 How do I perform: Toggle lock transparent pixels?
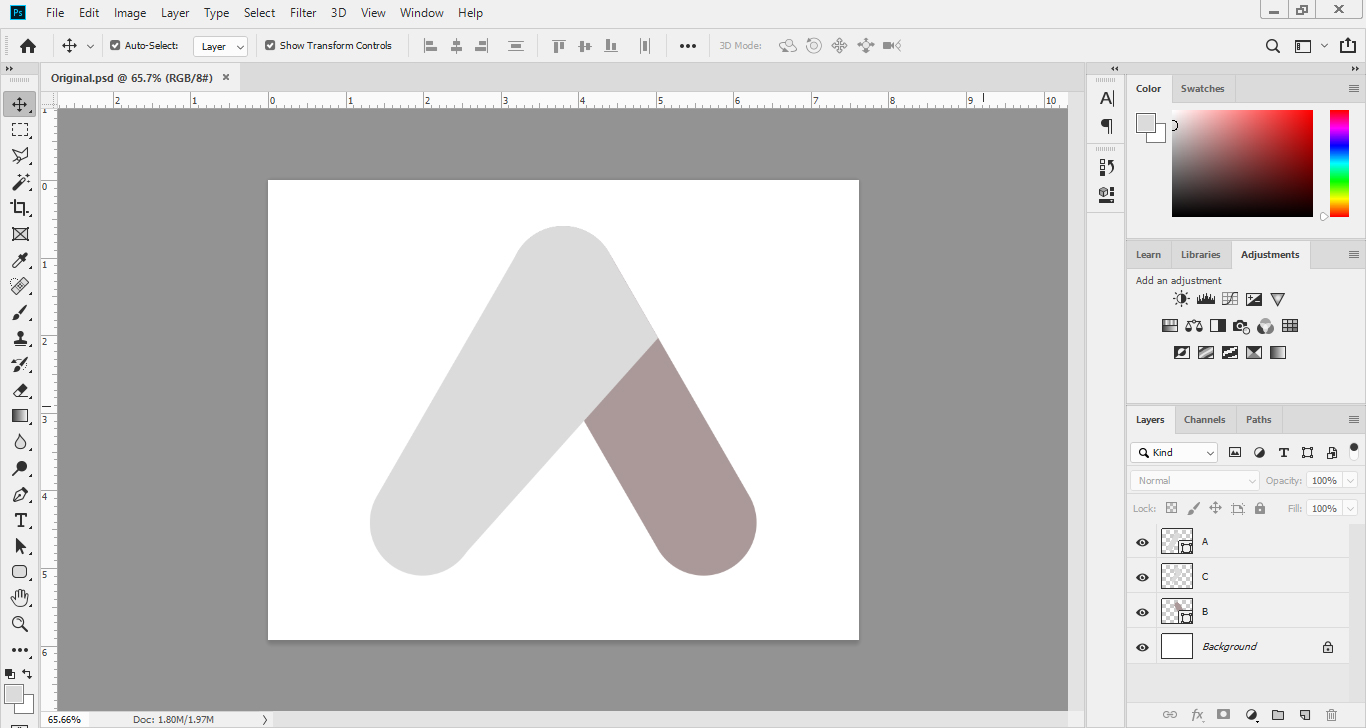1171,508
